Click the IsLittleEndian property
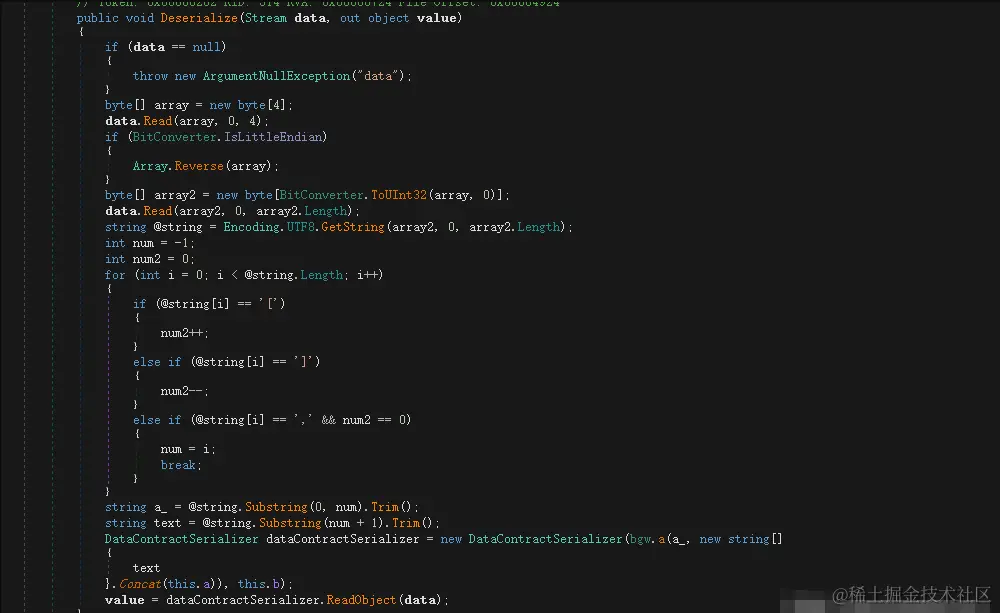 tap(273, 137)
